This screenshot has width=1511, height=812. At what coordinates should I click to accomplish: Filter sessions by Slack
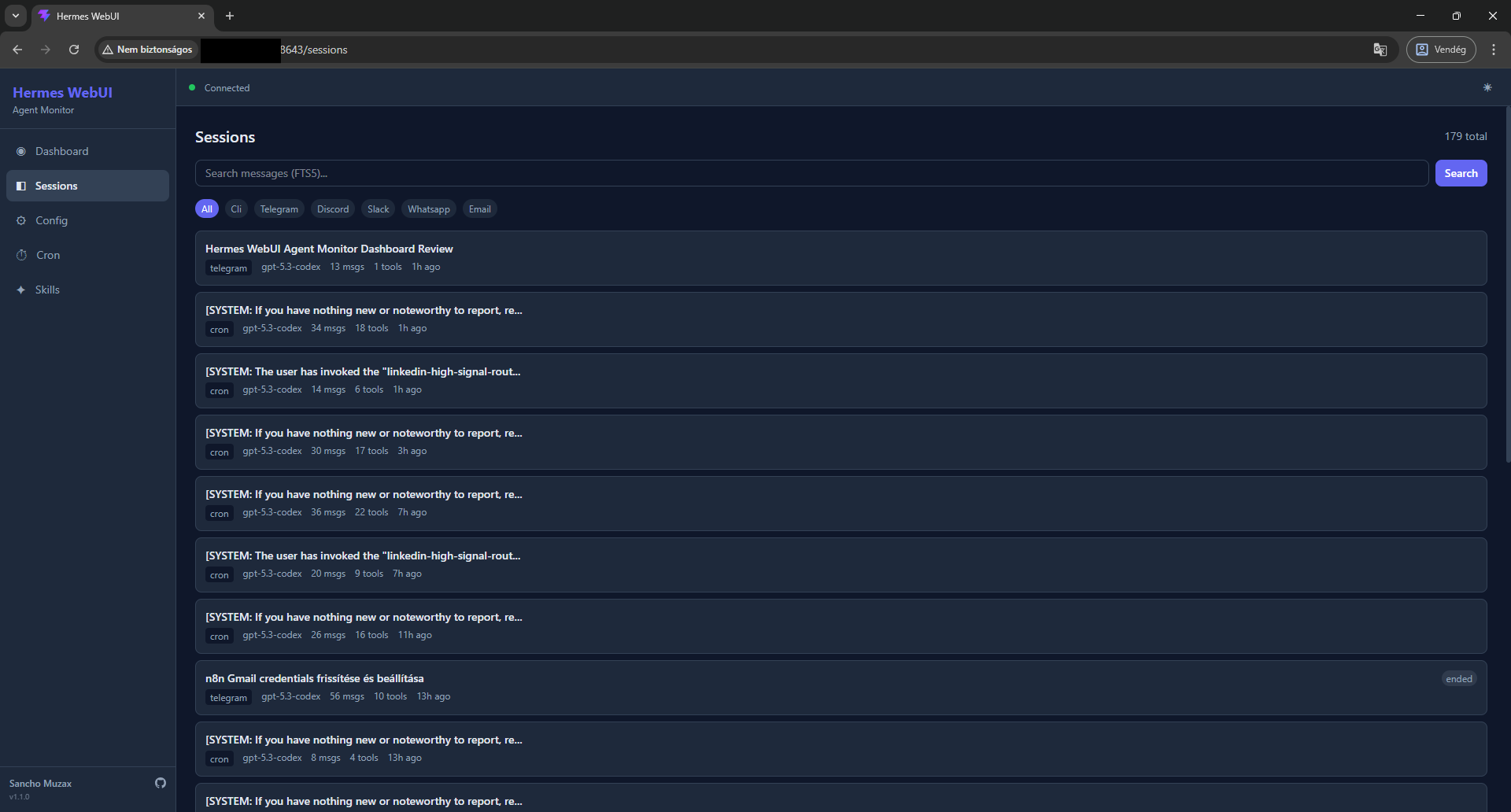coord(379,209)
